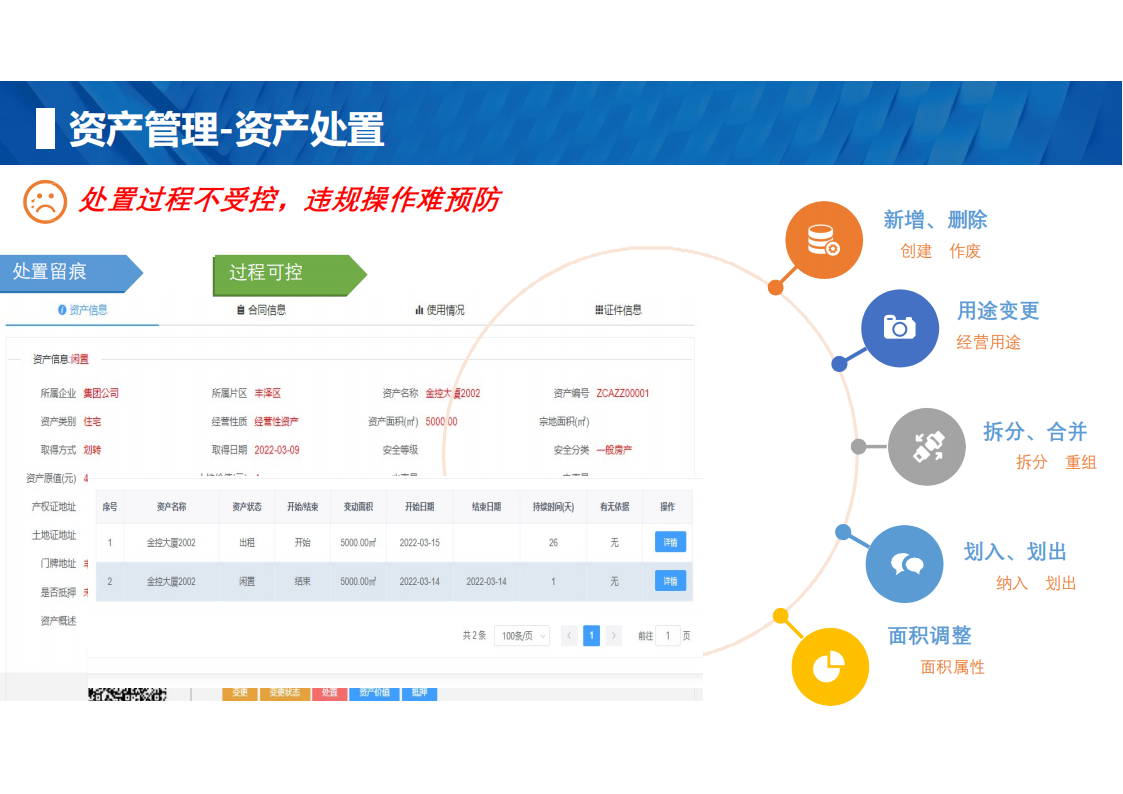Click 详情 button for the 出租 row
This screenshot has height=794, width=1123.
(x=670, y=542)
